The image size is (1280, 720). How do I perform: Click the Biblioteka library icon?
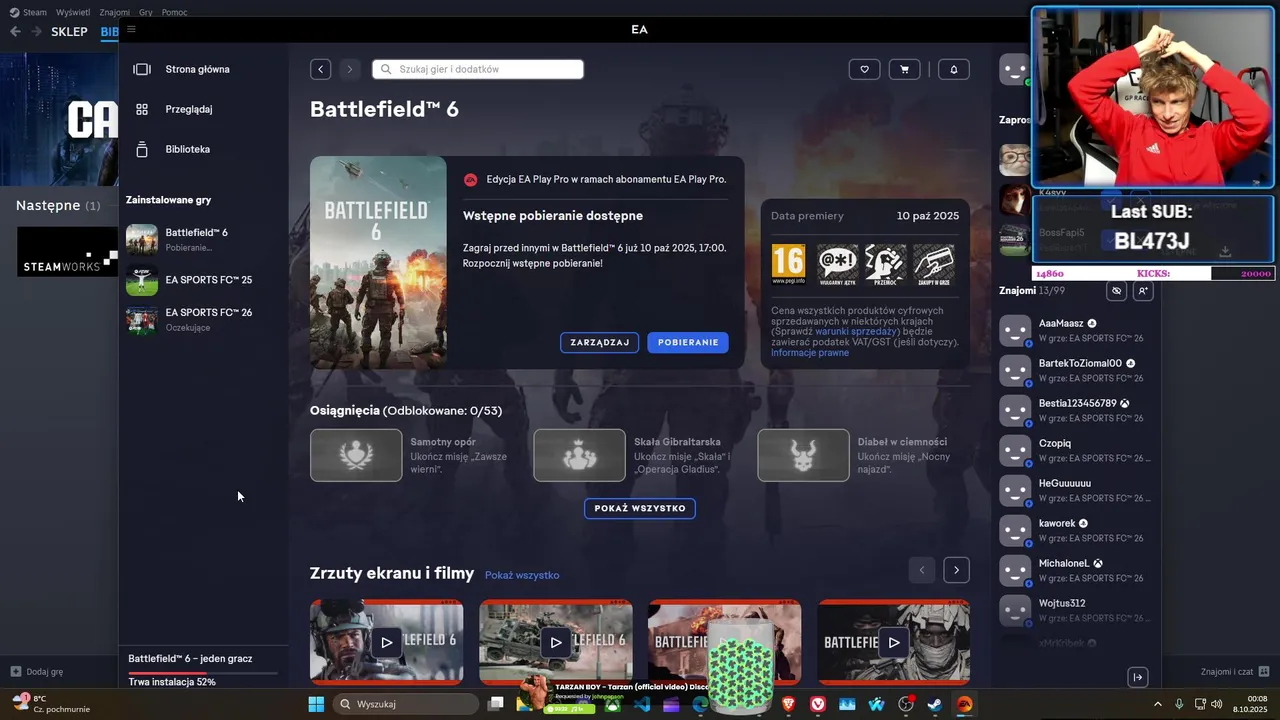pos(142,149)
